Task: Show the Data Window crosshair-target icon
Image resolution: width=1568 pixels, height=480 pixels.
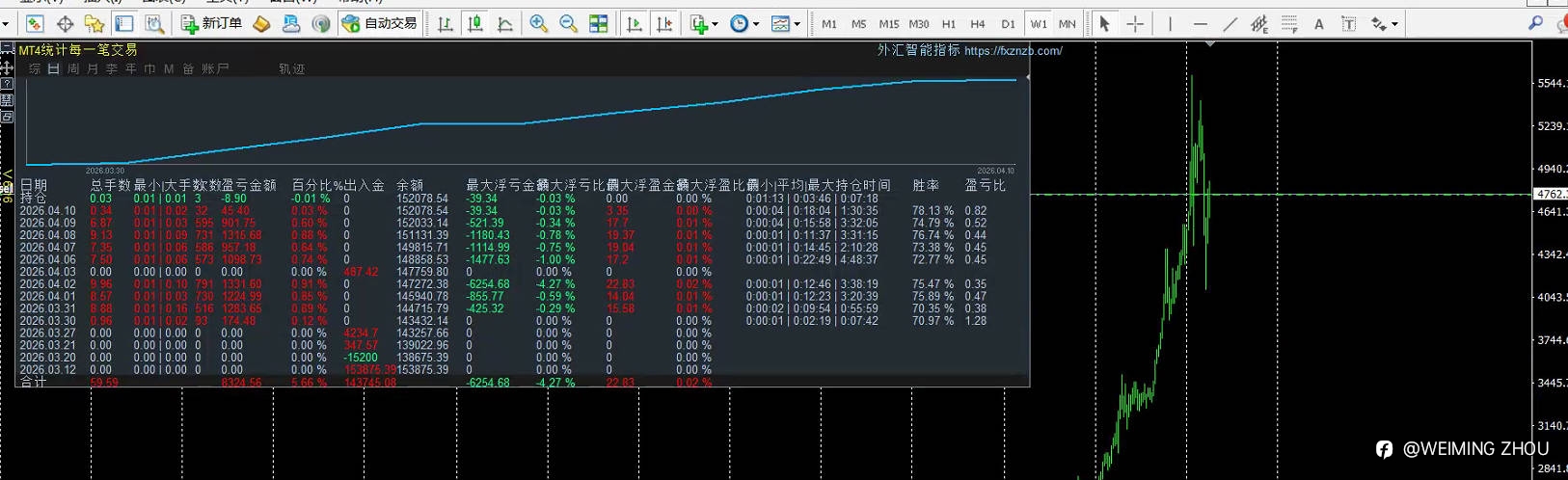Action: [x=65, y=24]
